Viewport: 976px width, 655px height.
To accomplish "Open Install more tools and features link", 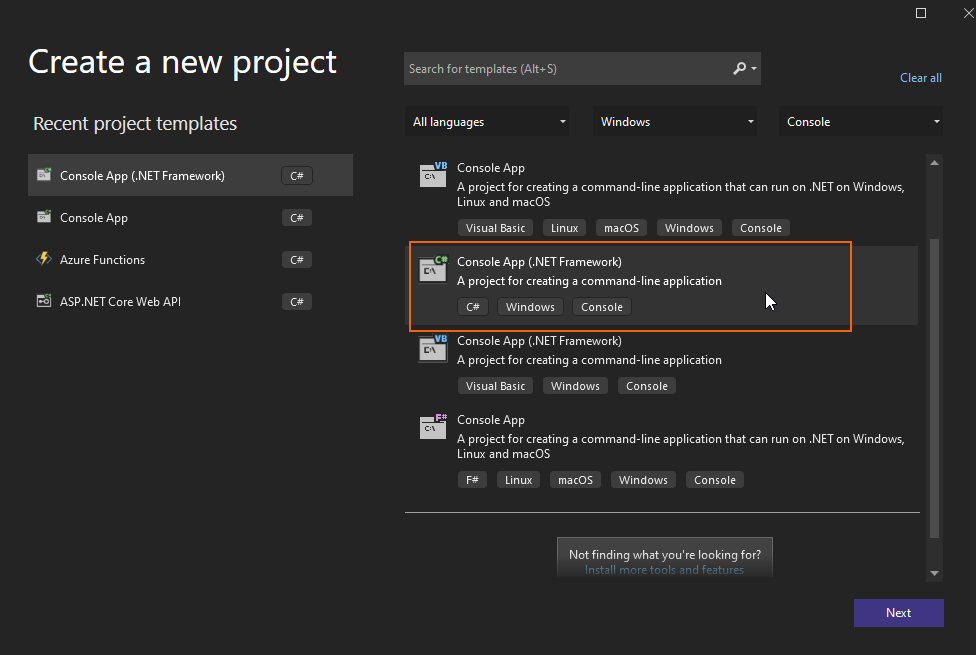I will click(664, 570).
